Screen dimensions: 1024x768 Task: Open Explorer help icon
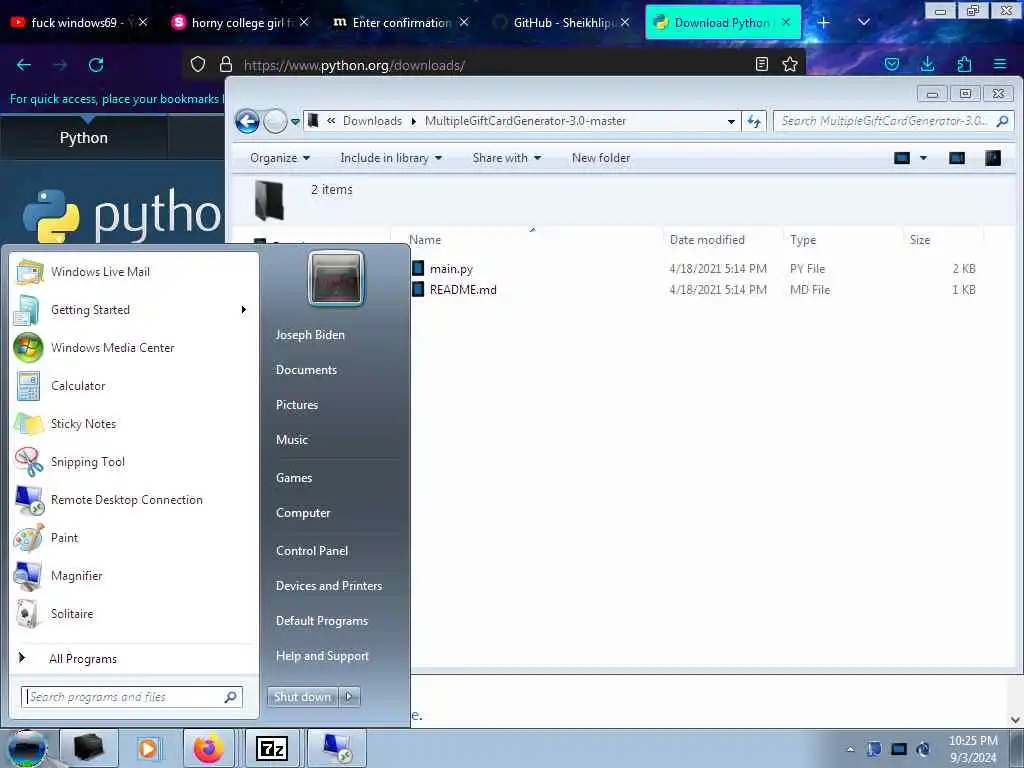point(993,158)
